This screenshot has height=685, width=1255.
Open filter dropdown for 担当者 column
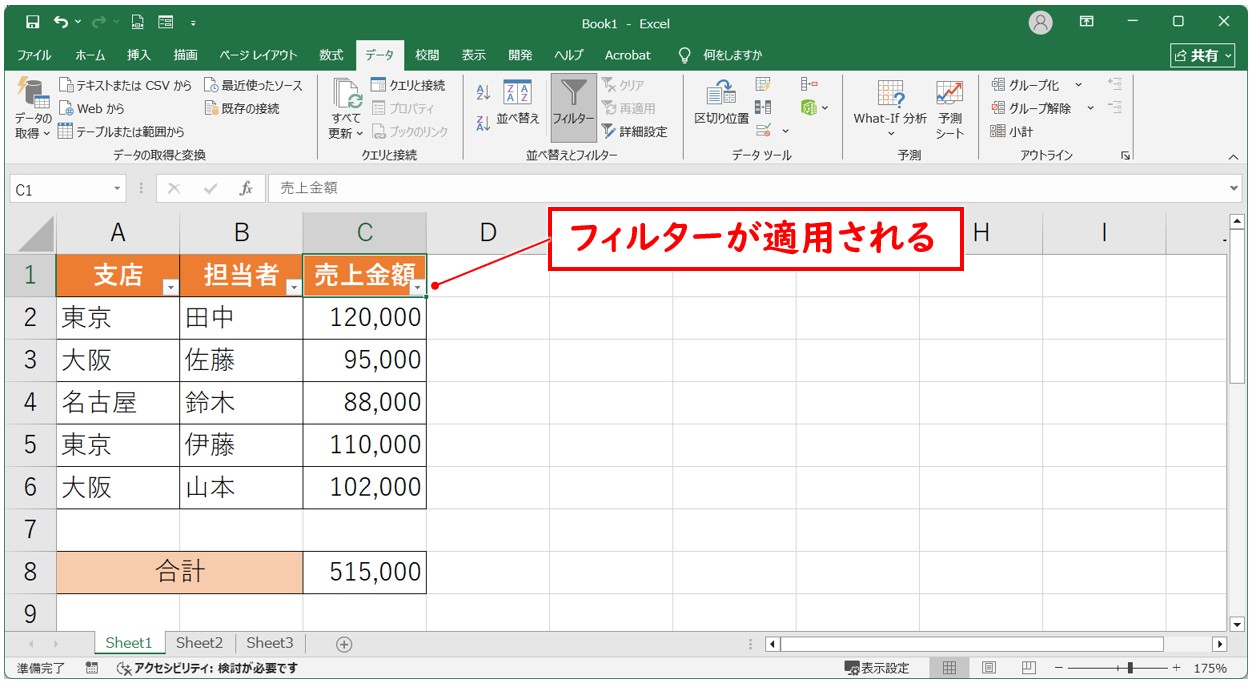pyautogui.click(x=293, y=287)
